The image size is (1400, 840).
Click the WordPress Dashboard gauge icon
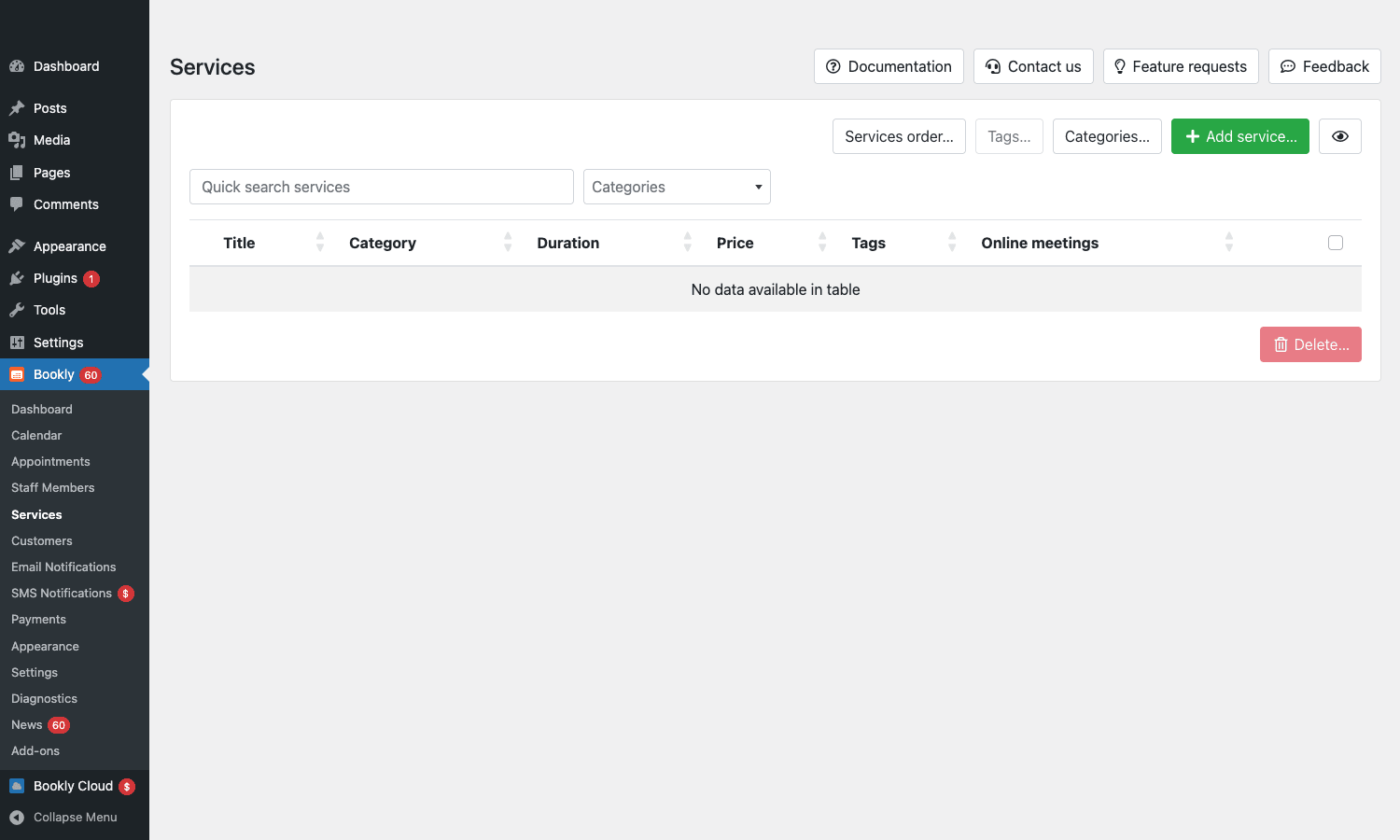pyautogui.click(x=17, y=66)
